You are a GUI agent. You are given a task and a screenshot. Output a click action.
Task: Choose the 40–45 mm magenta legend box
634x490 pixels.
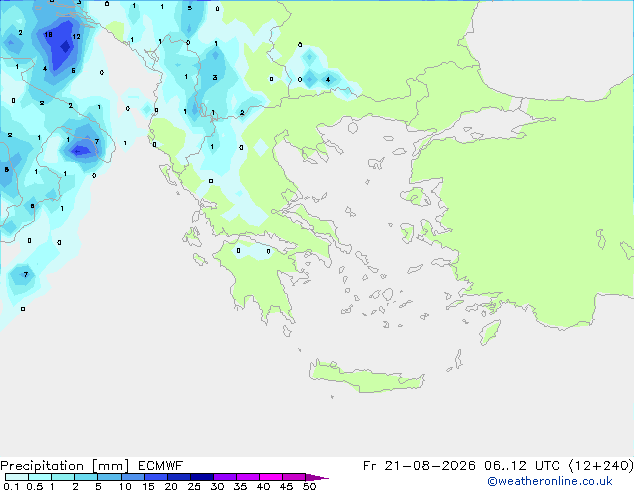point(271,477)
